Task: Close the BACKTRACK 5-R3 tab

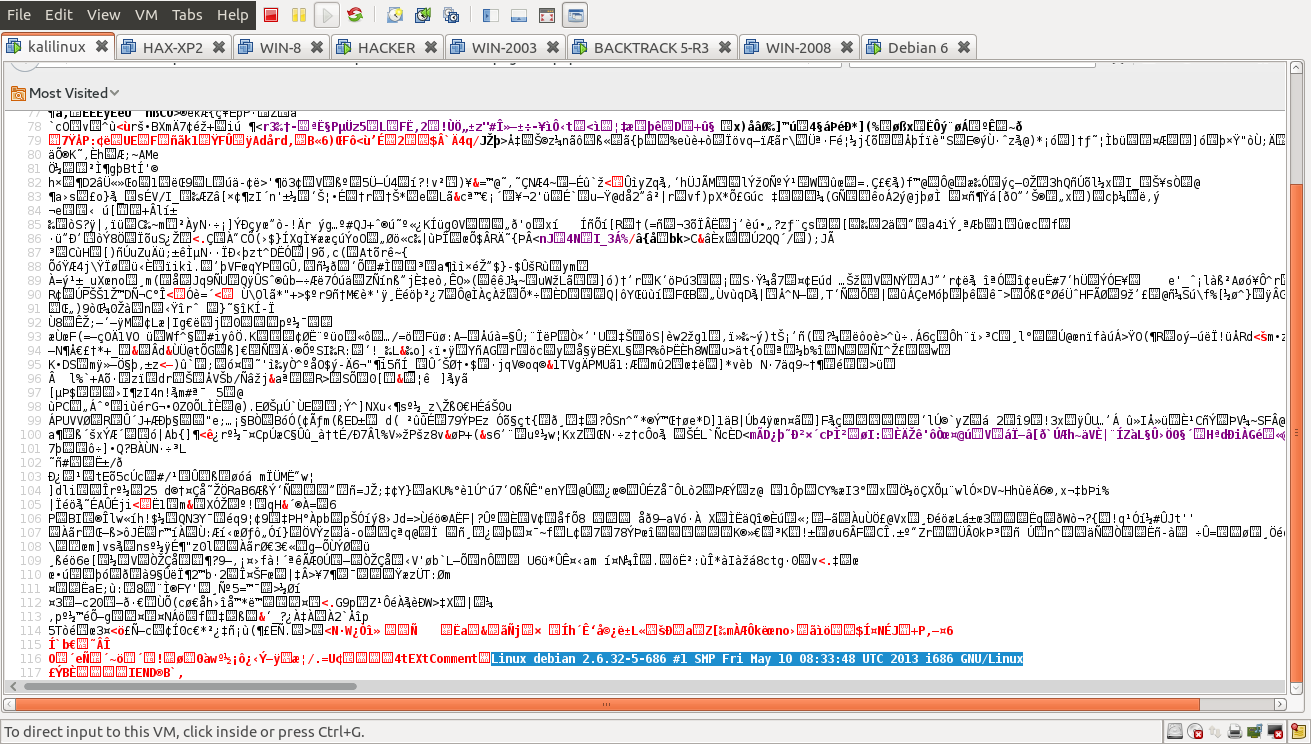Action: click(724, 47)
